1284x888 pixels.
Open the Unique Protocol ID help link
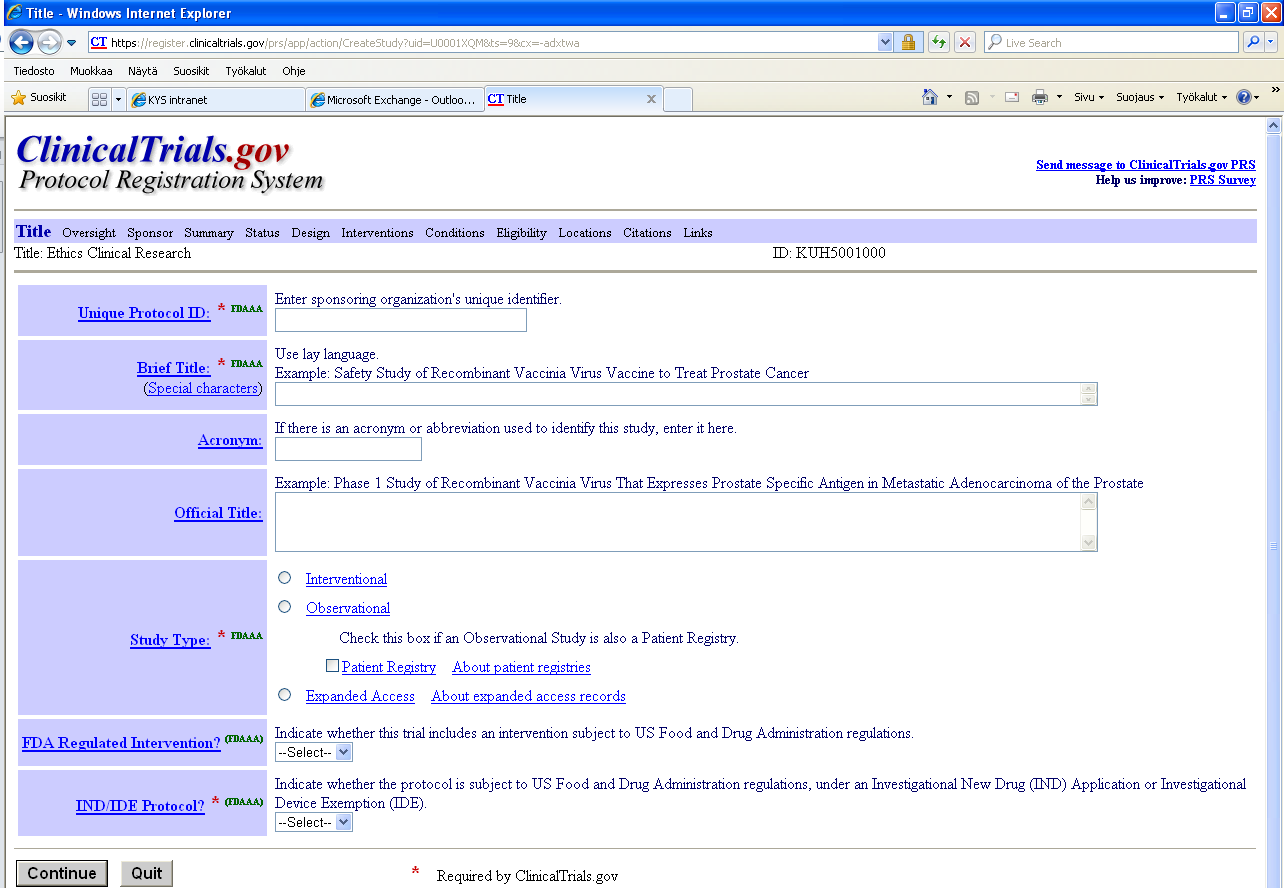tap(144, 313)
